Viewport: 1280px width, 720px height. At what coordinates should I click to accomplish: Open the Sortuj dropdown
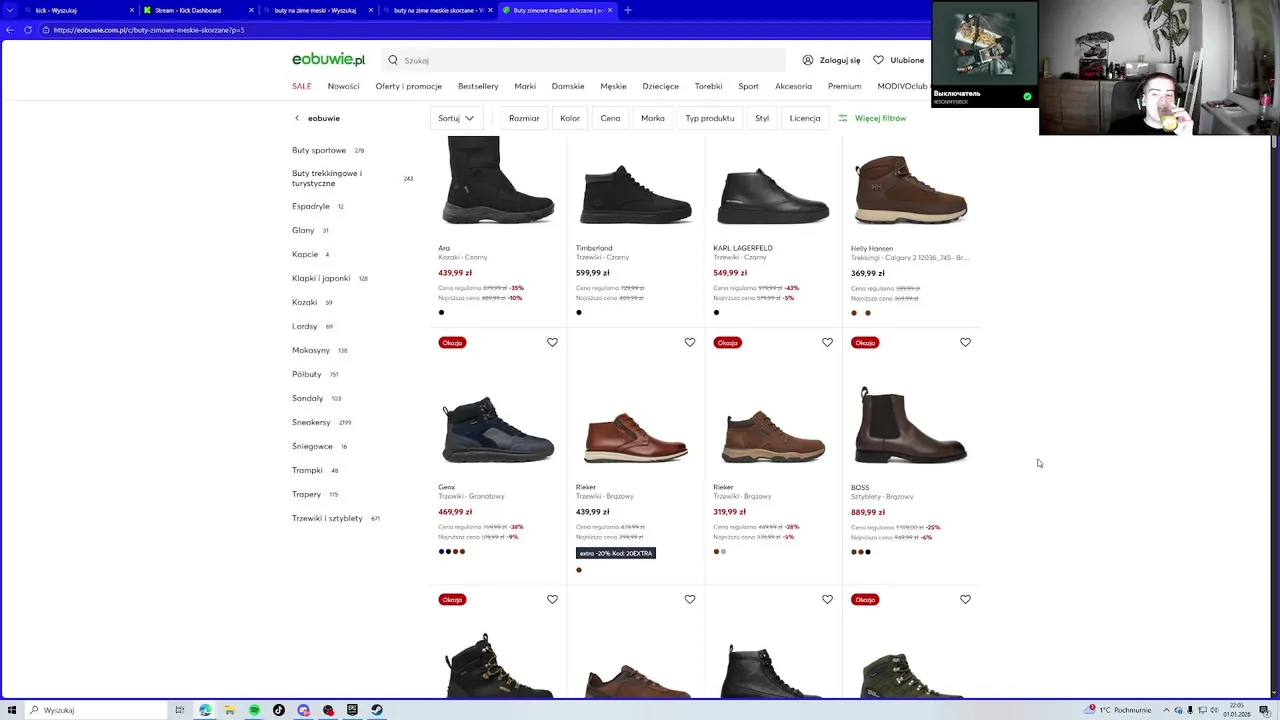click(x=457, y=118)
